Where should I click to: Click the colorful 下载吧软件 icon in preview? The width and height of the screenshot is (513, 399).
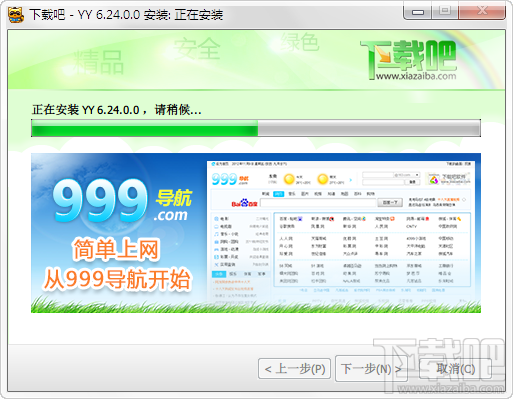click(x=433, y=179)
